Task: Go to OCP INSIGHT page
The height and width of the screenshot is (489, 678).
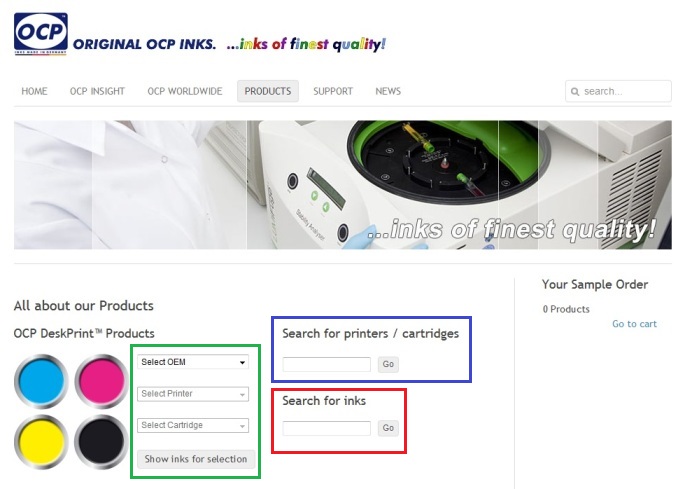Action: click(97, 91)
